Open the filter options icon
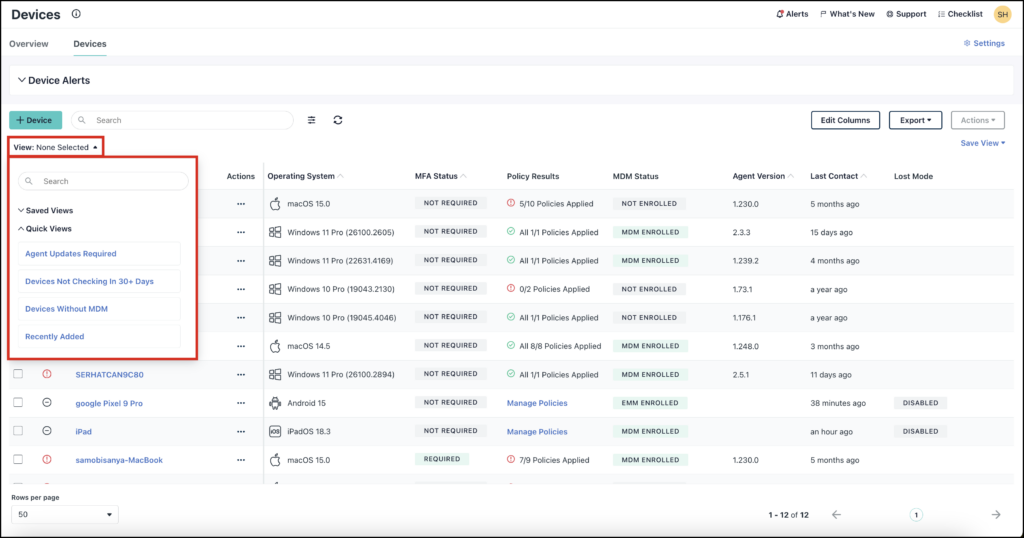 (x=311, y=120)
